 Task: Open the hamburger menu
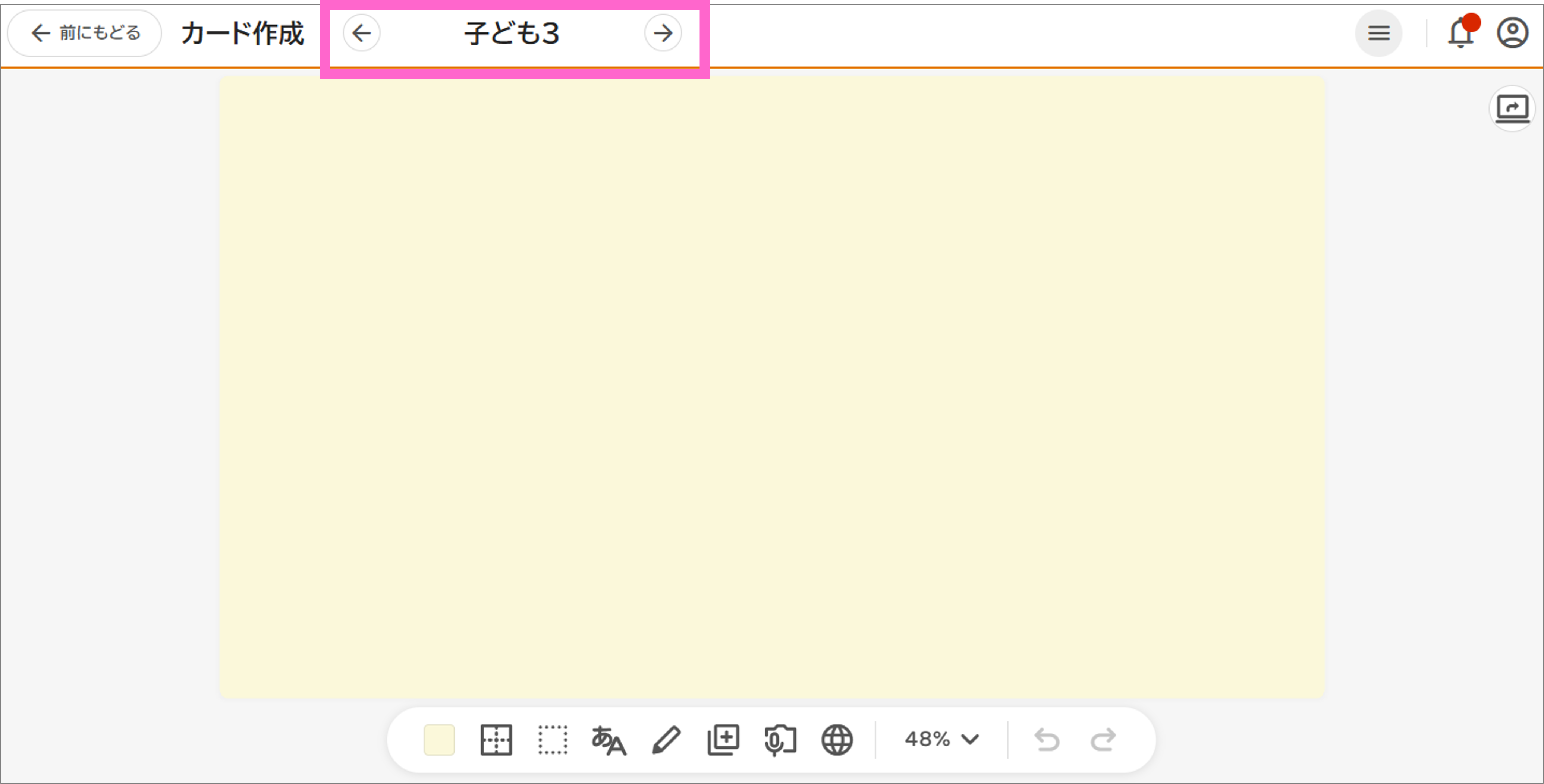click(1378, 33)
